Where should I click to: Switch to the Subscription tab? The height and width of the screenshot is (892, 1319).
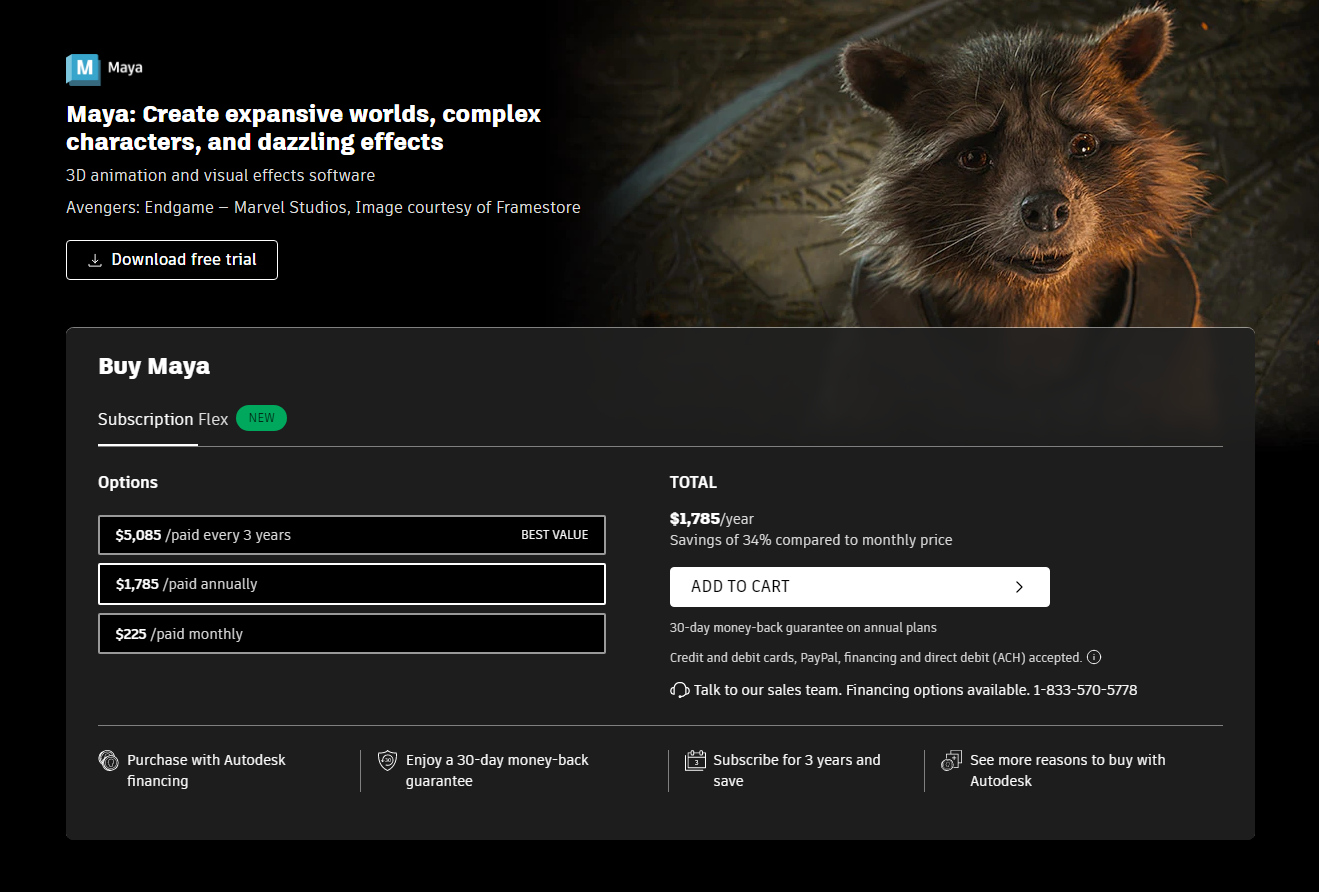pyautogui.click(x=145, y=419)
